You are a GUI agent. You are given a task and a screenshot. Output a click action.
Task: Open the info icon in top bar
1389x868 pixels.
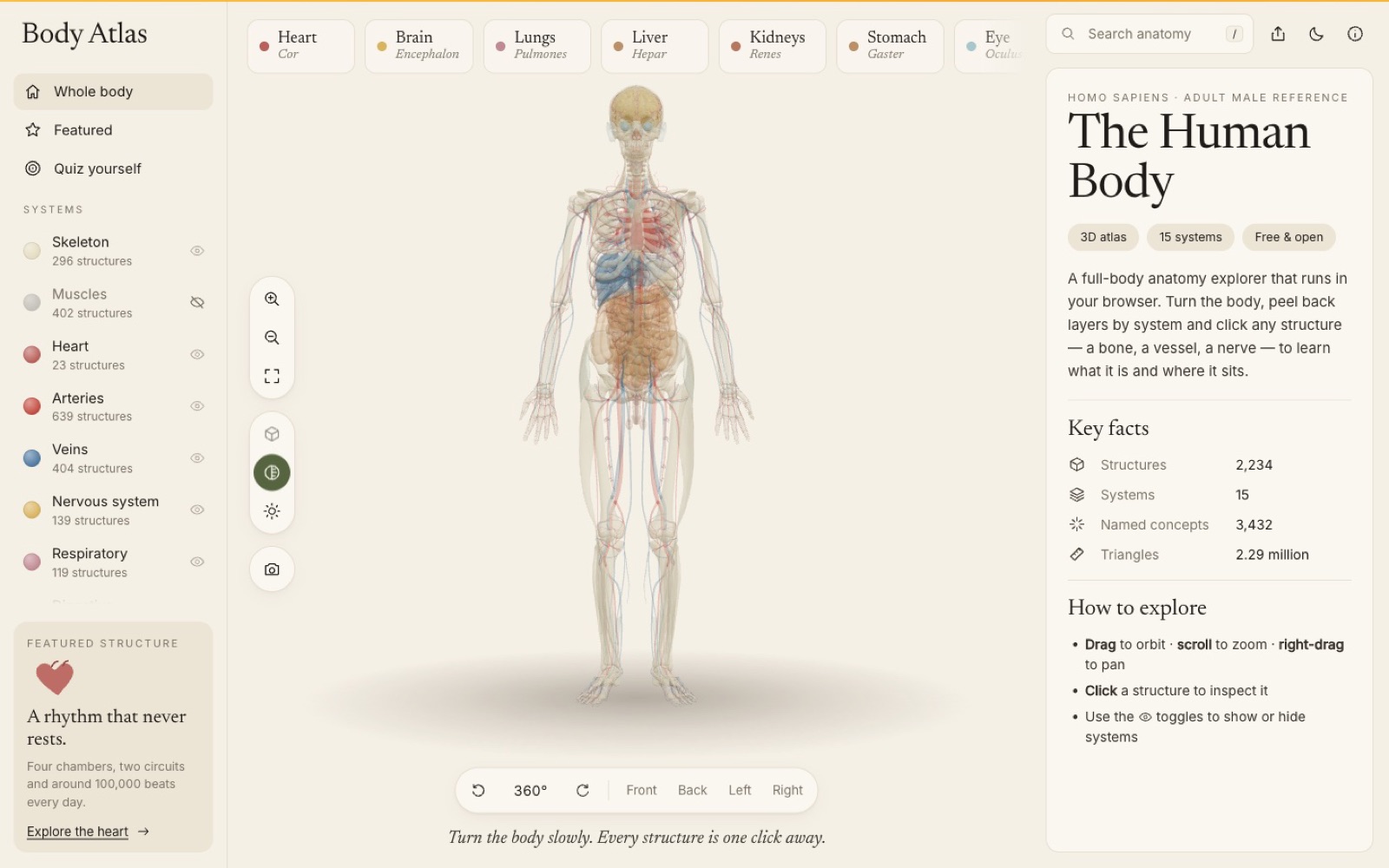pyautogui.click(x=1354, y=34)
